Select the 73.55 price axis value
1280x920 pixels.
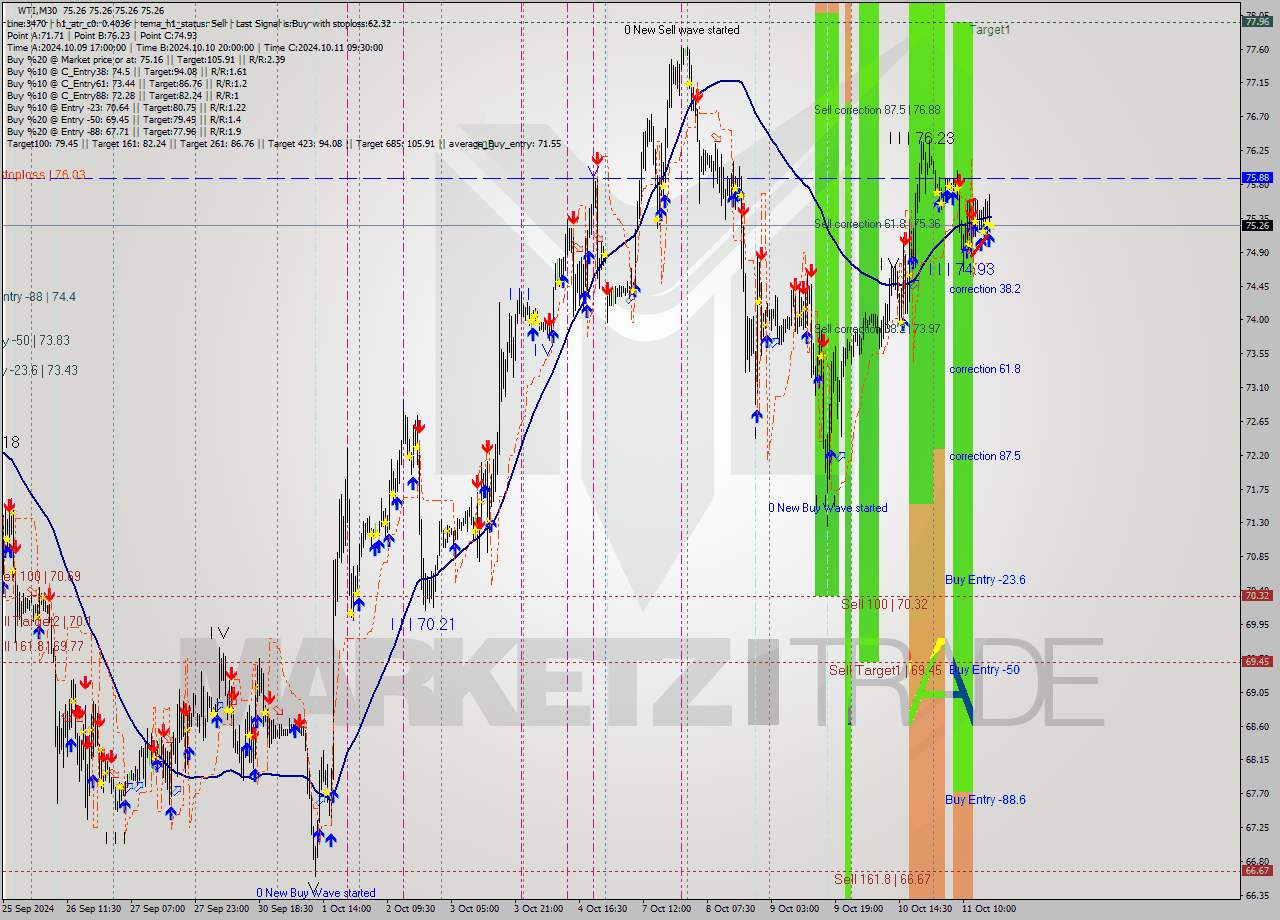point(1257,353)
